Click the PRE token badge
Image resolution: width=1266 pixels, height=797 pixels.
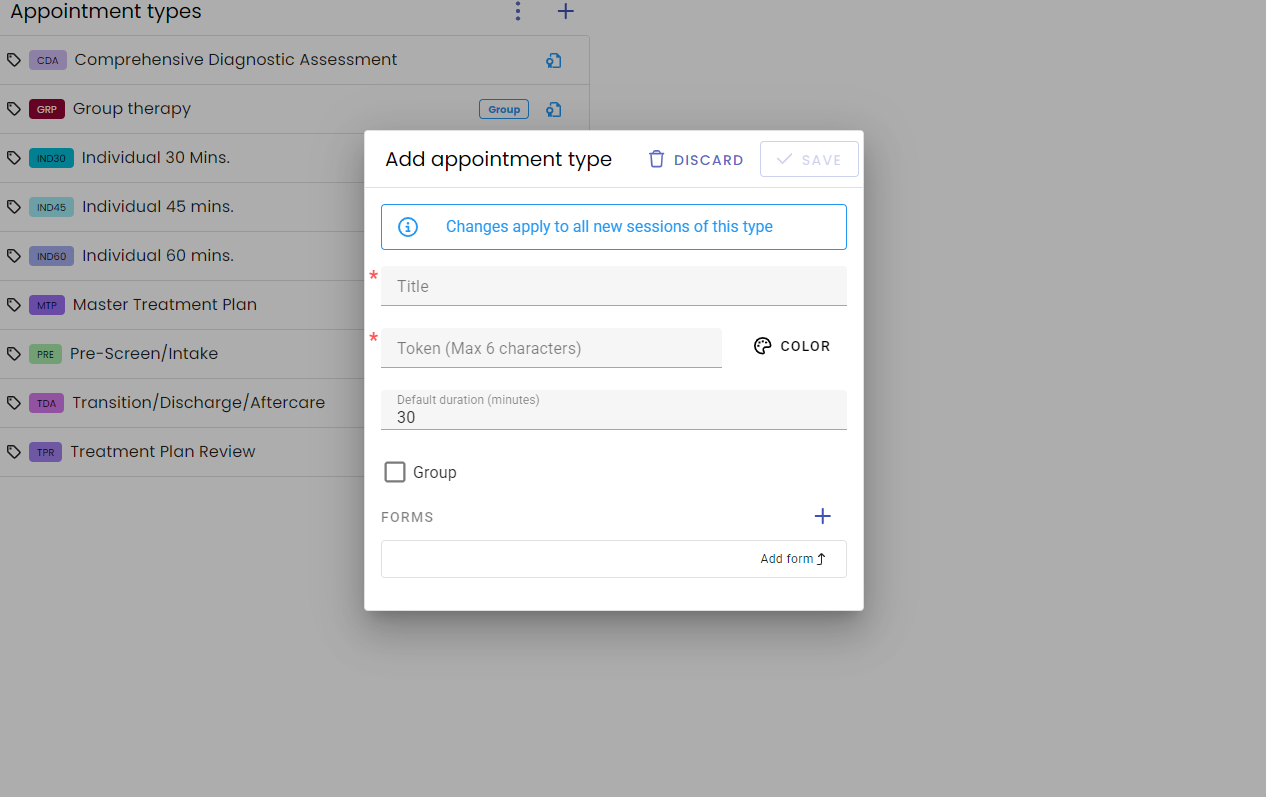point(45,354)
